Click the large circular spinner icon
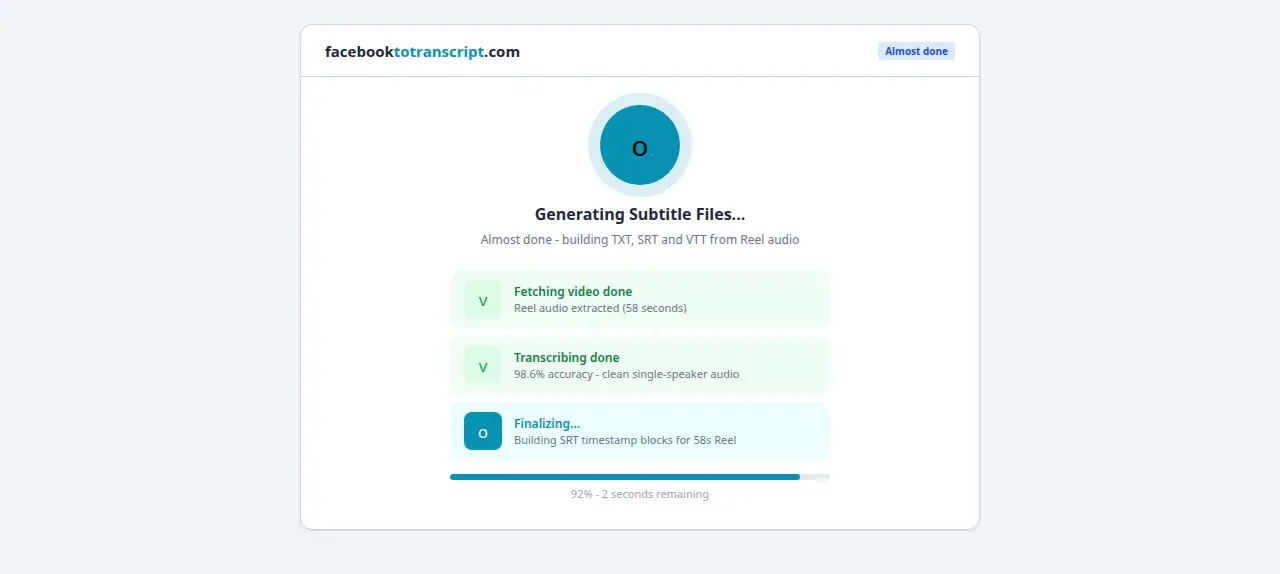 (x=640, y=145)
